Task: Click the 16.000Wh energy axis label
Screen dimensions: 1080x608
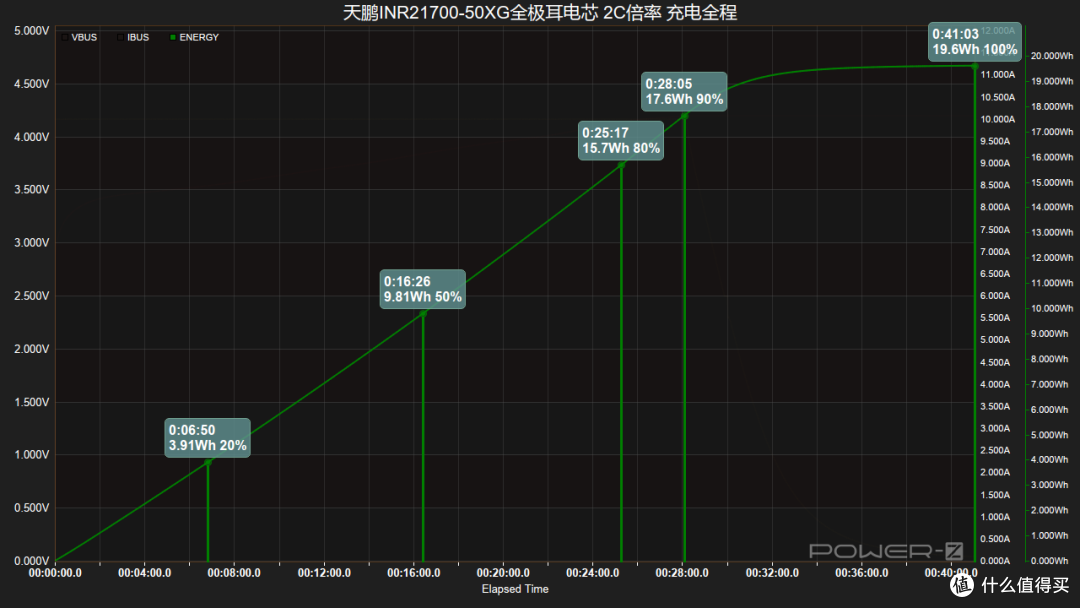Action: (x=1052, y=157)
